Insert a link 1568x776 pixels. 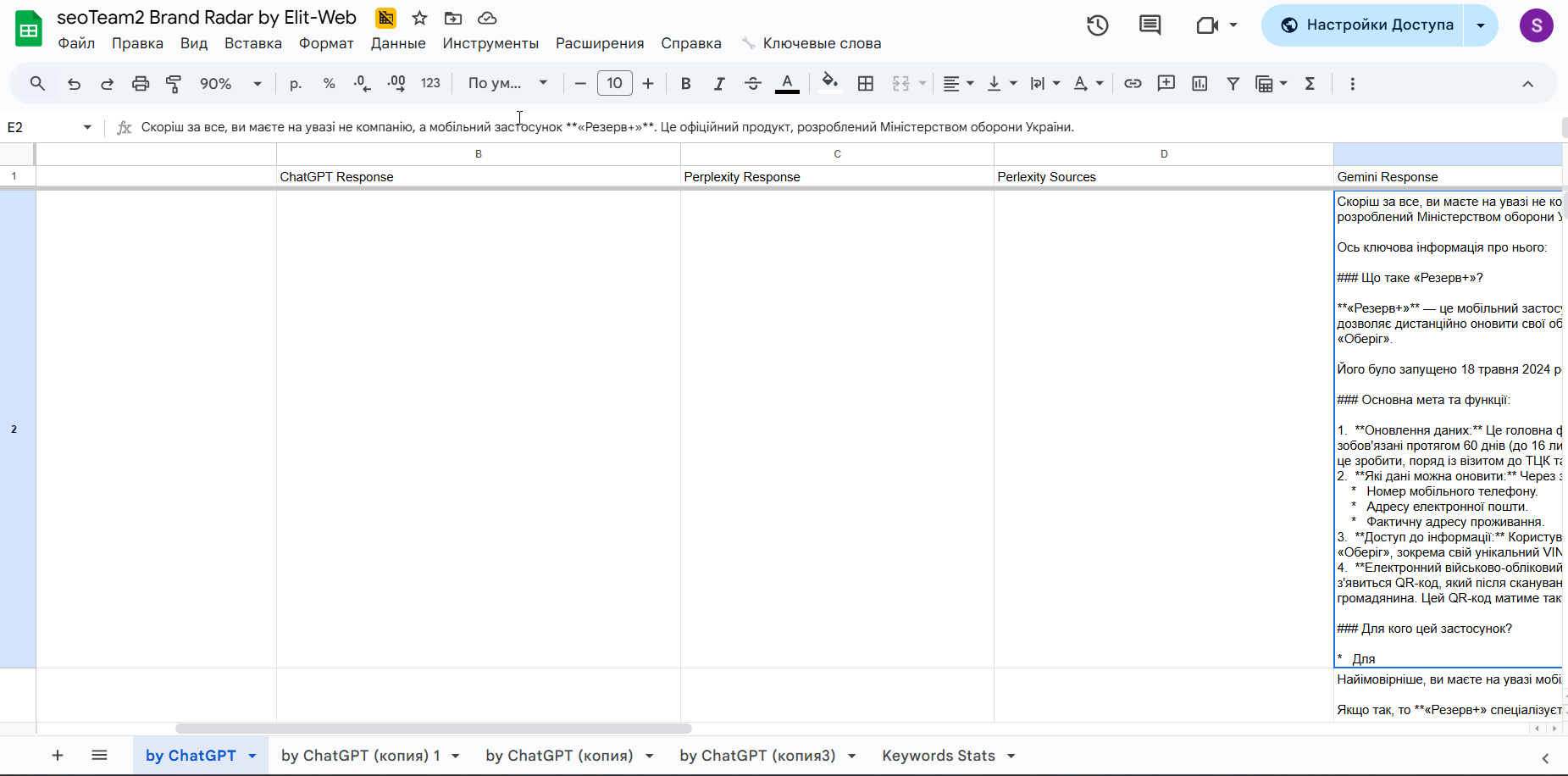point(1133,84)
